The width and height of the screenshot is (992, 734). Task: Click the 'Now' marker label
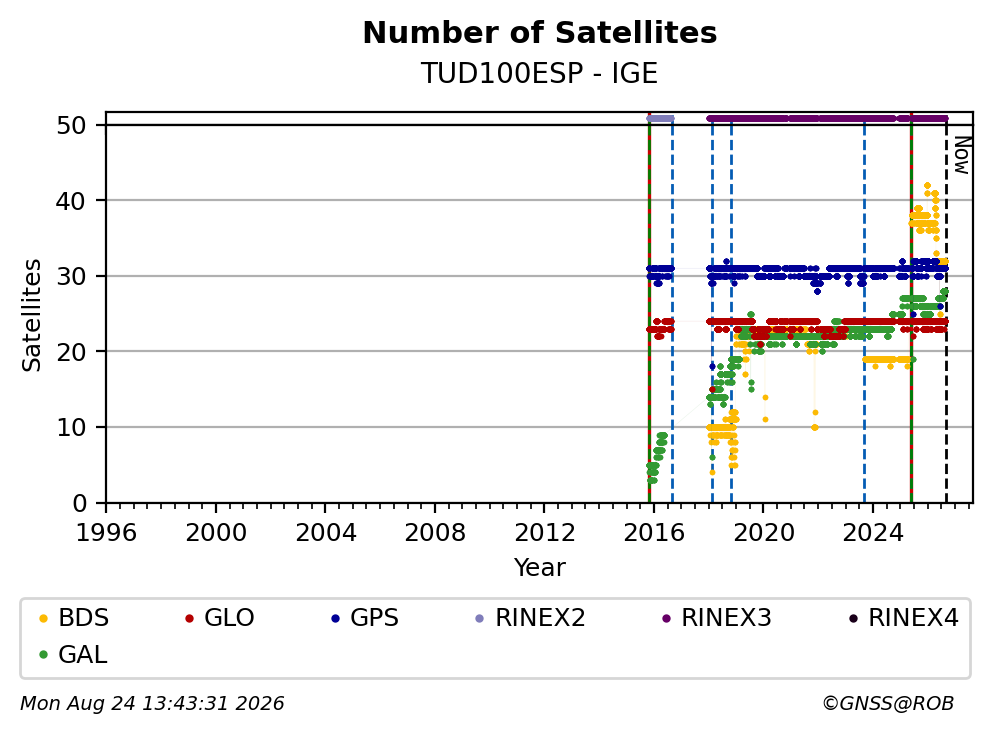click(962, 156)
